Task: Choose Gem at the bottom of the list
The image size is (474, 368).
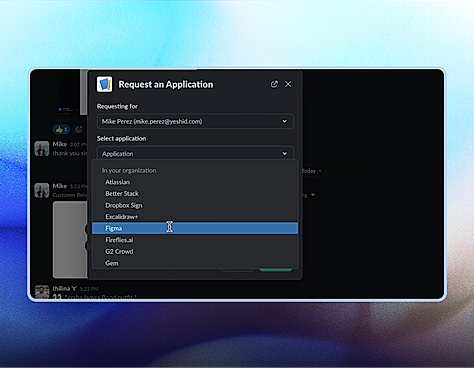Action: point(195,263)
